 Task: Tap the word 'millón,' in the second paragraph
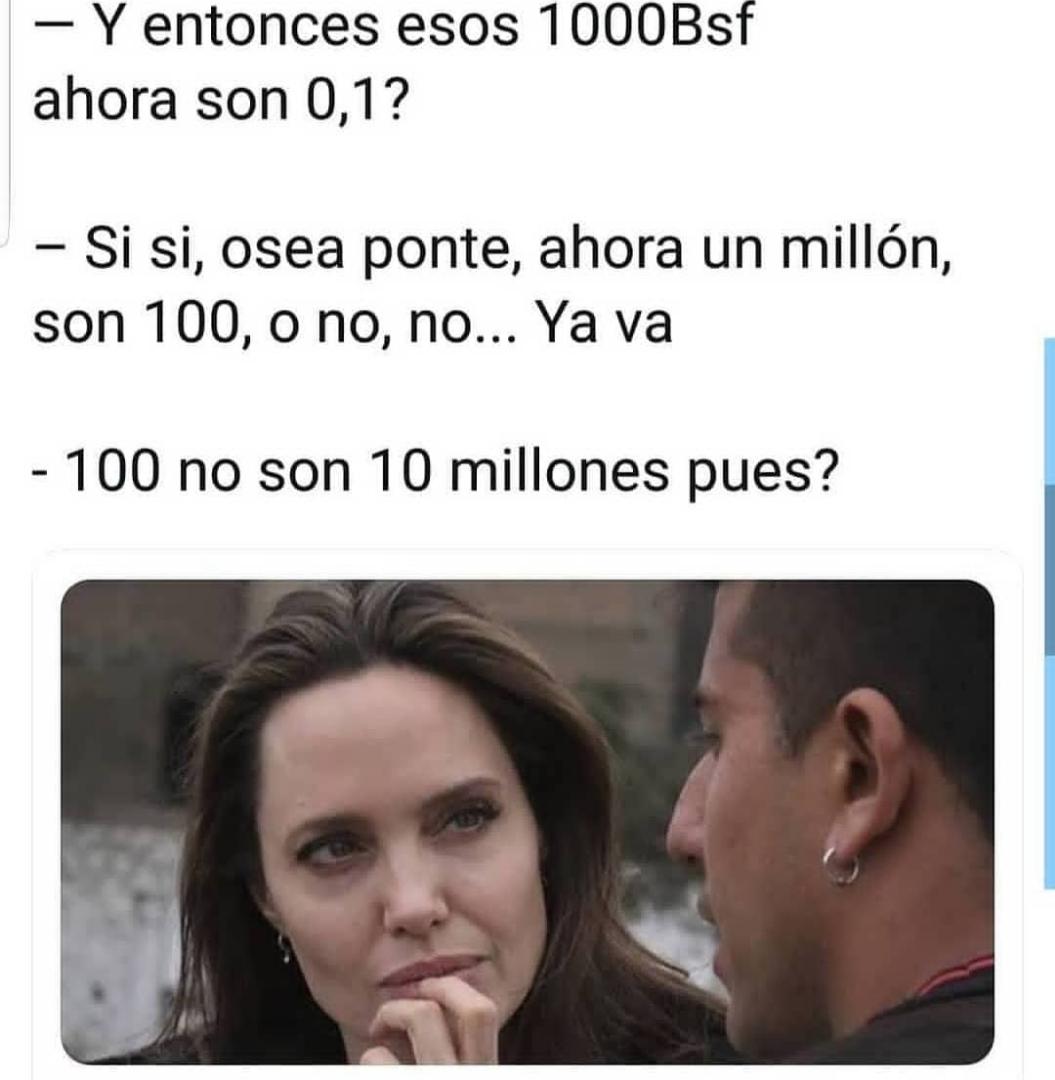[x=867, y=249]
